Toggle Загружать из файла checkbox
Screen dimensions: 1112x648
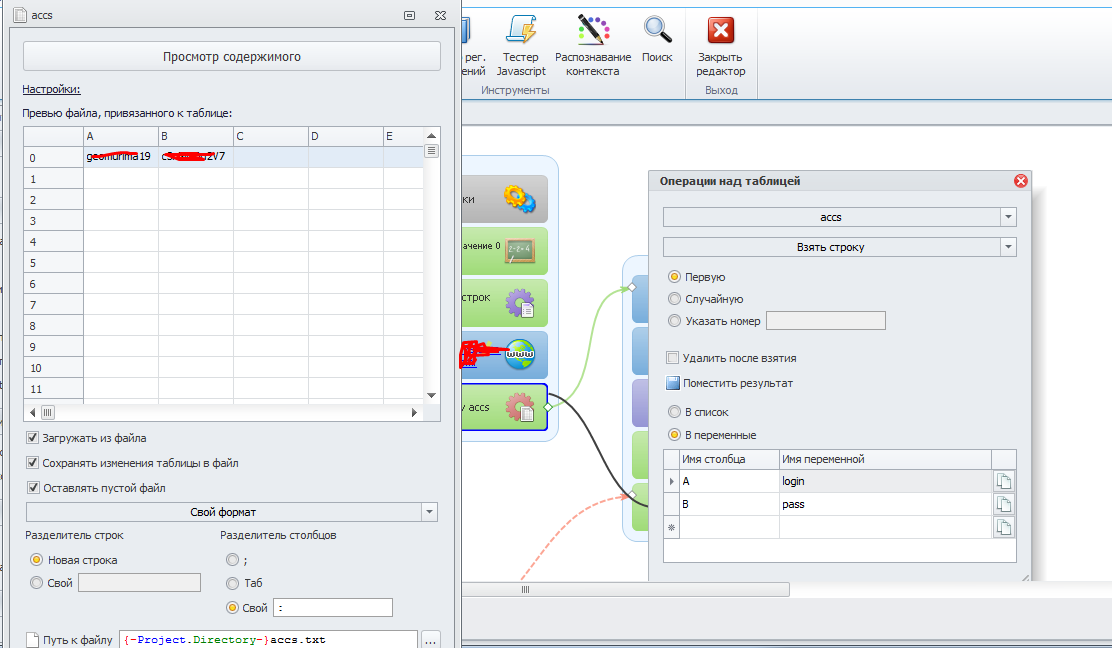coord(32,437)
